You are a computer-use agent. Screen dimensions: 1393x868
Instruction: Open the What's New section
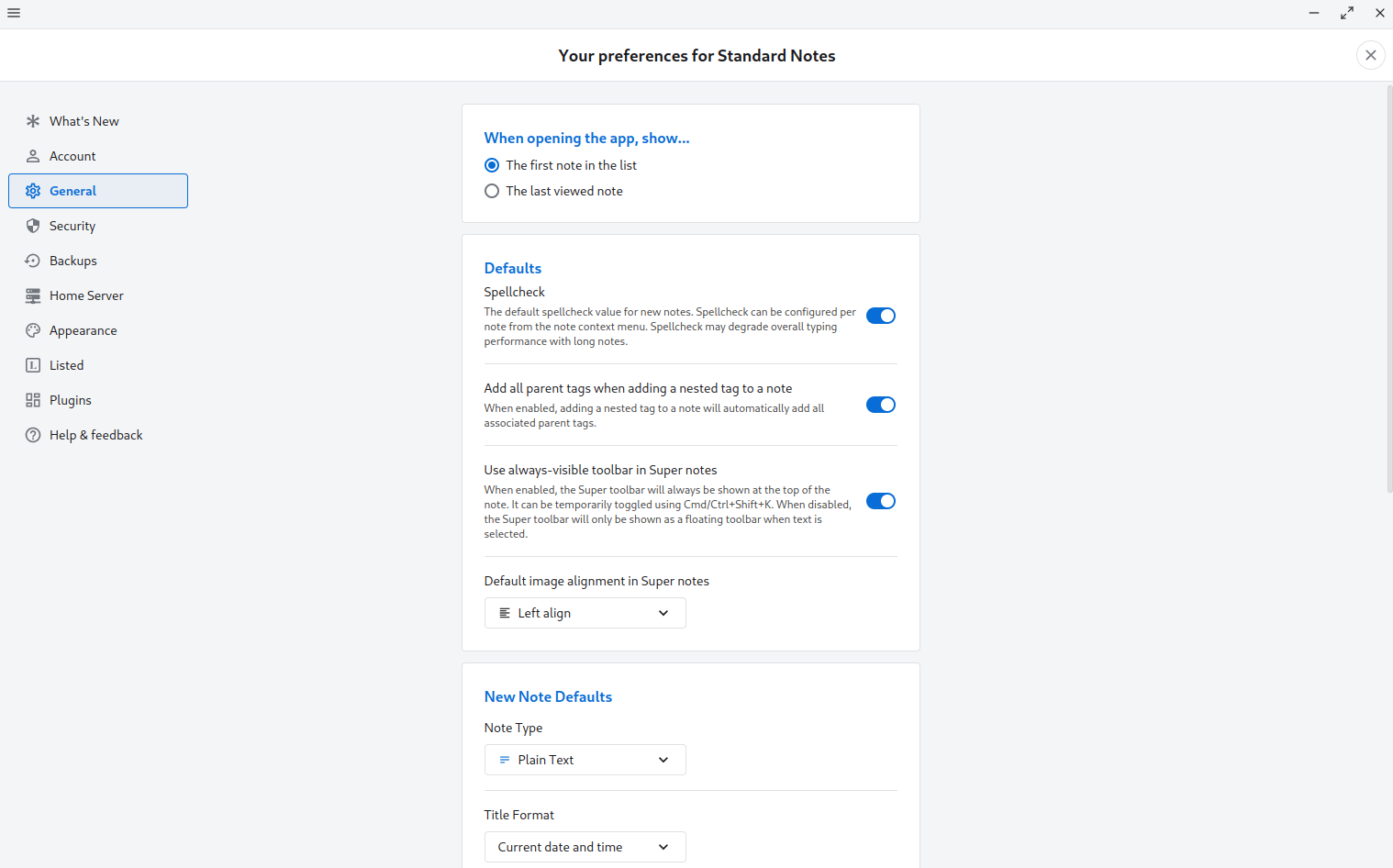pyautogui.click(x=98, y=121)
